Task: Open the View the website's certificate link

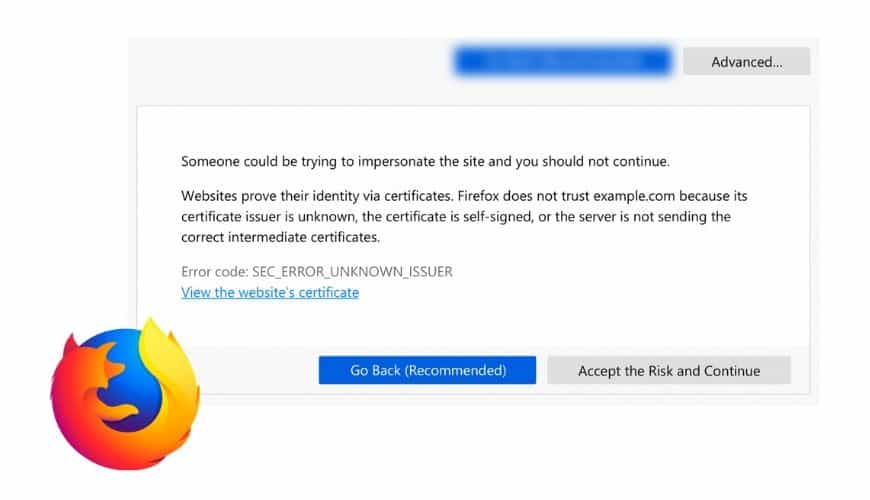Action: [270, 293]
